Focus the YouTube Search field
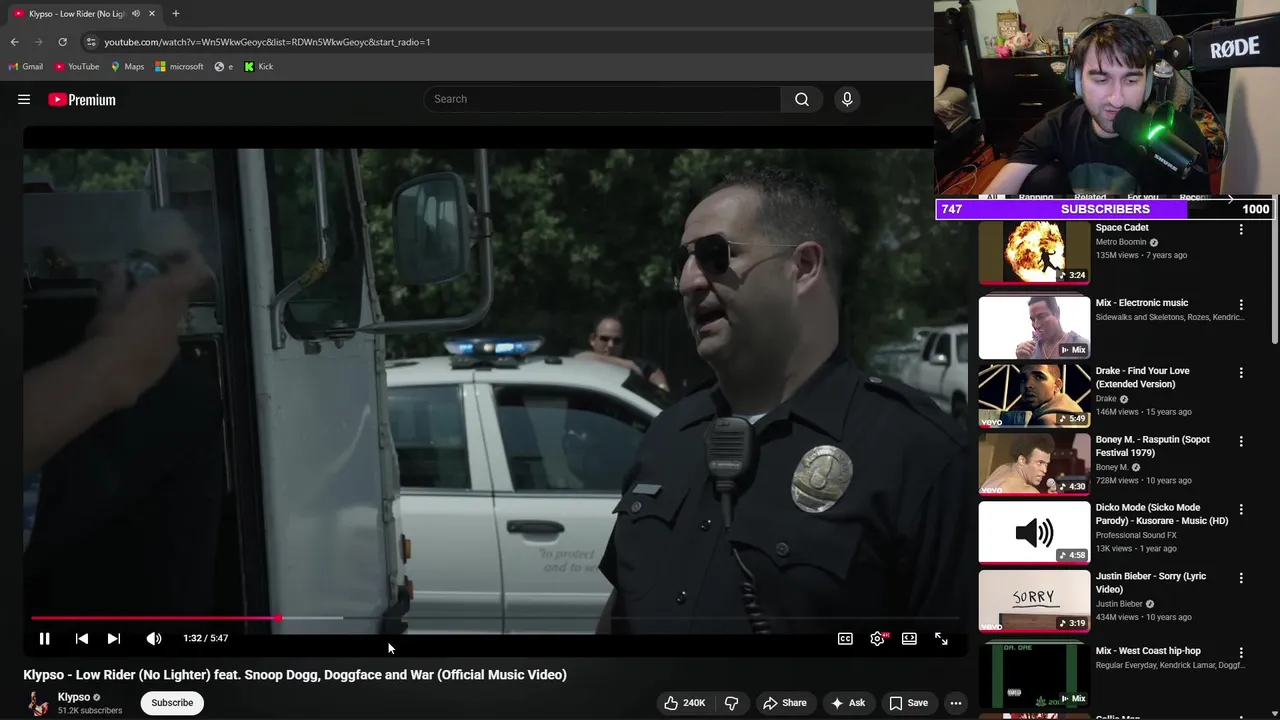The height and width of the screenshot is (720, 1280). 603,99
